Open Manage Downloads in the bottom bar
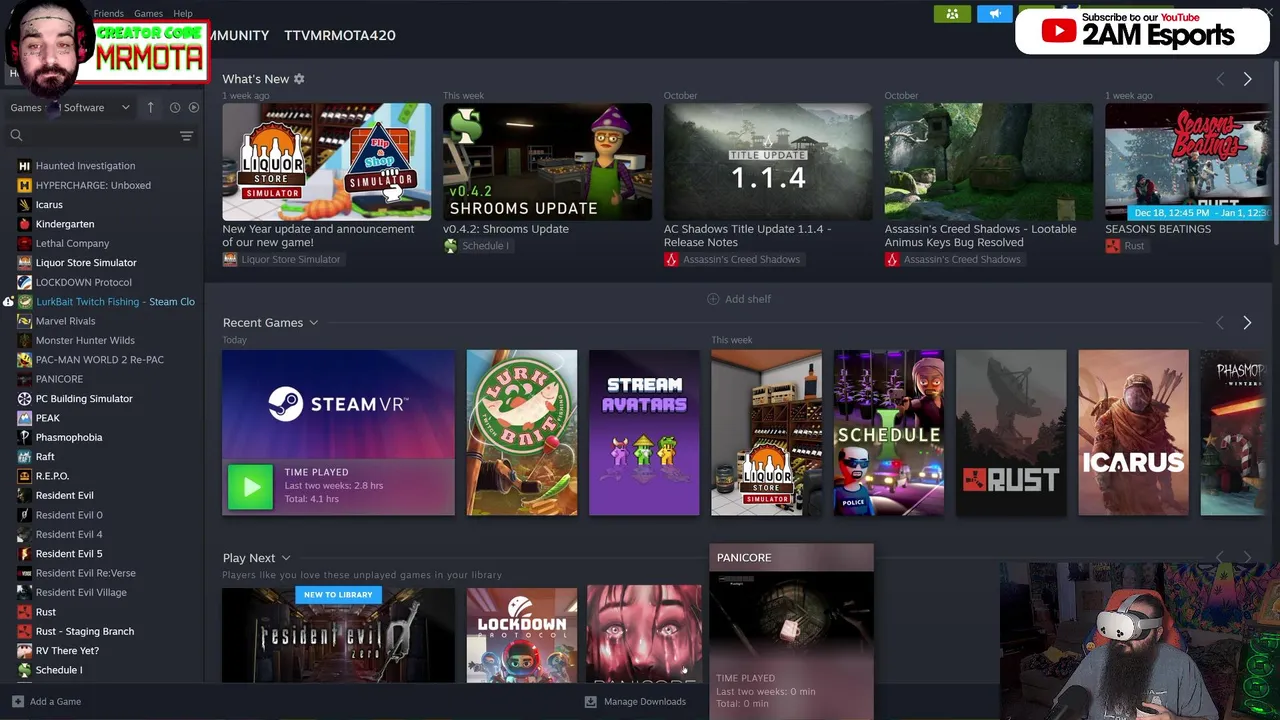The image size is (1280, 720). [635, 702]
